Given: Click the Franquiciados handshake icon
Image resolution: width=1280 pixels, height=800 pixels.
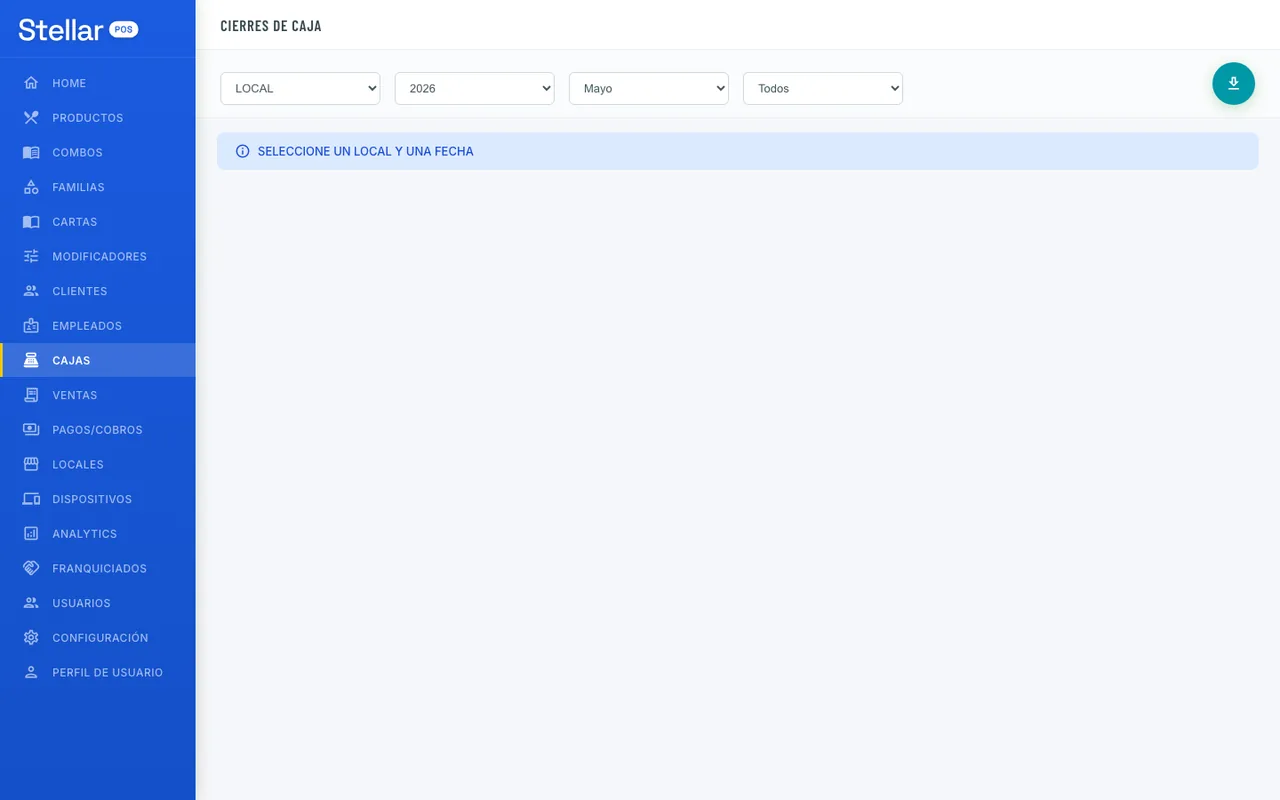Looking at the screenshot, I should 31,568.
